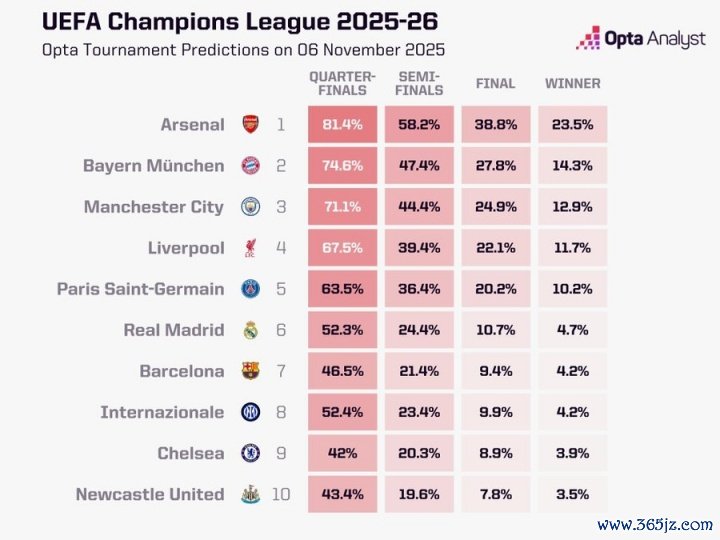Select the Semi-Finals column header
Screen dimensions: 720x540
[x=420, y=83]
